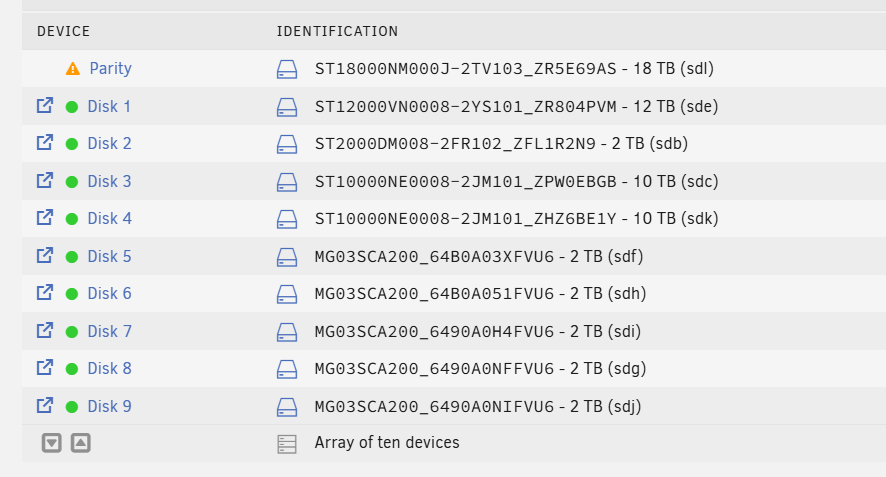The image size is (886, 477).
Task: Click the up-arrow toggle button below Disk 9
Action: tap(81, 443)
